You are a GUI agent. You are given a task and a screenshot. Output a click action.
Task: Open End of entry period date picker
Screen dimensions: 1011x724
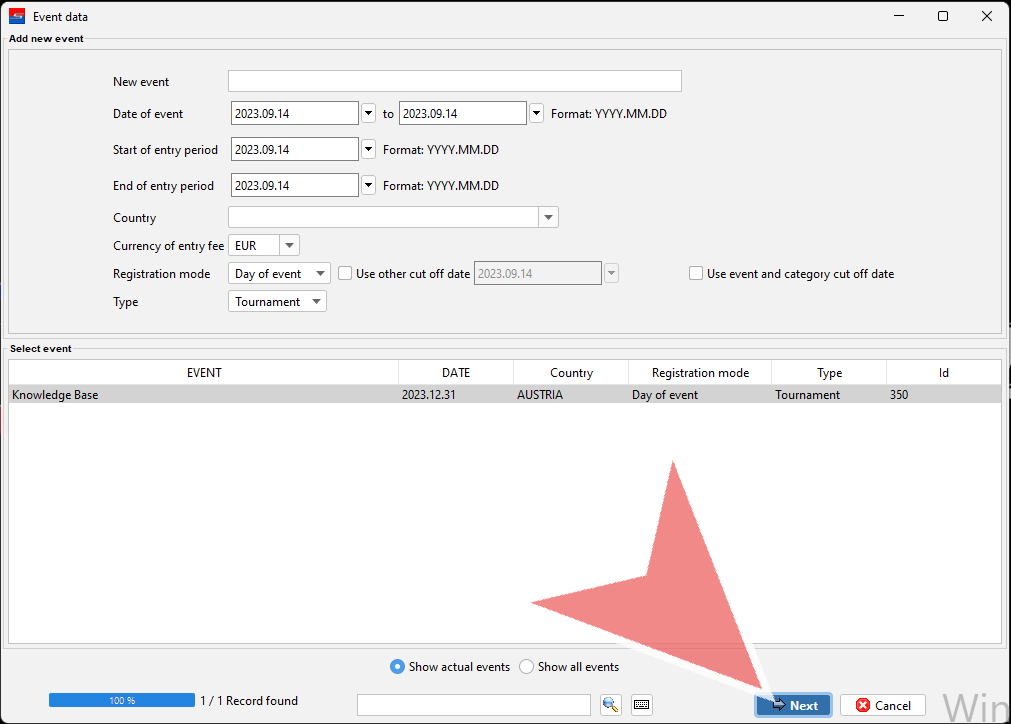(368, 186)
